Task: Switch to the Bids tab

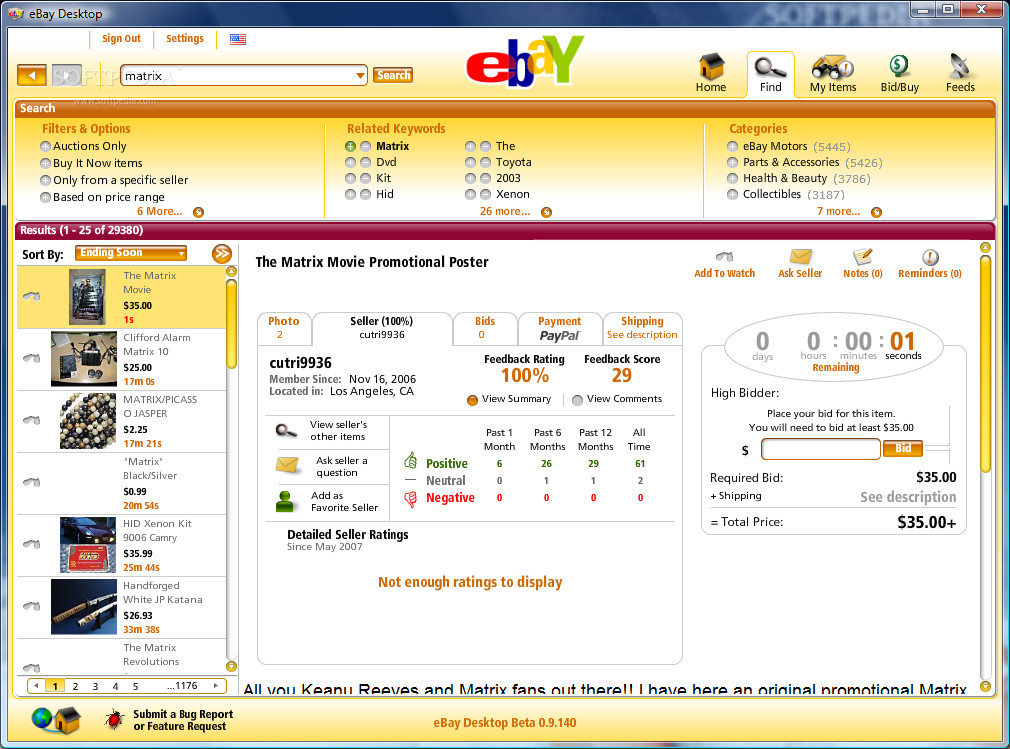Action: [485, 328]
